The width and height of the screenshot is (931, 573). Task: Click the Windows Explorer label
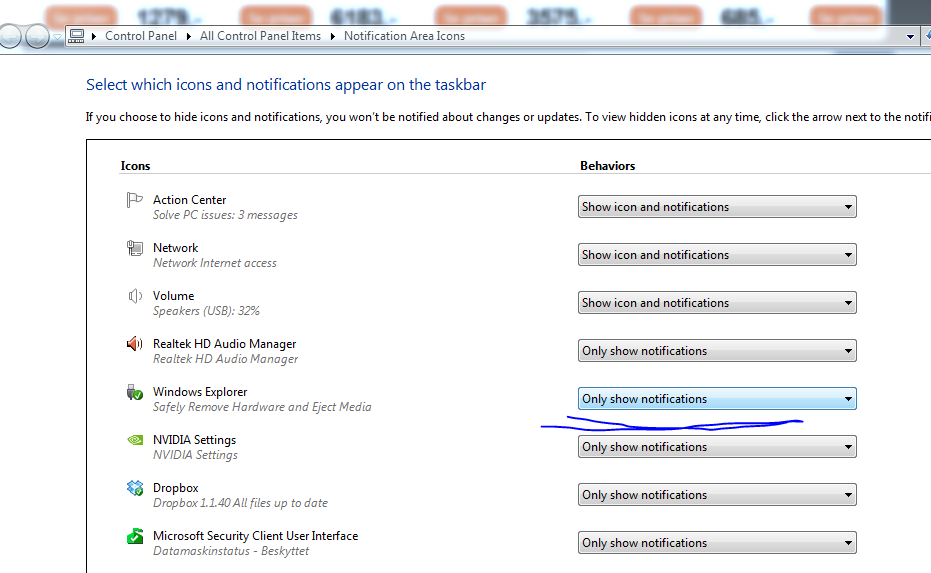tap(200, 392)
